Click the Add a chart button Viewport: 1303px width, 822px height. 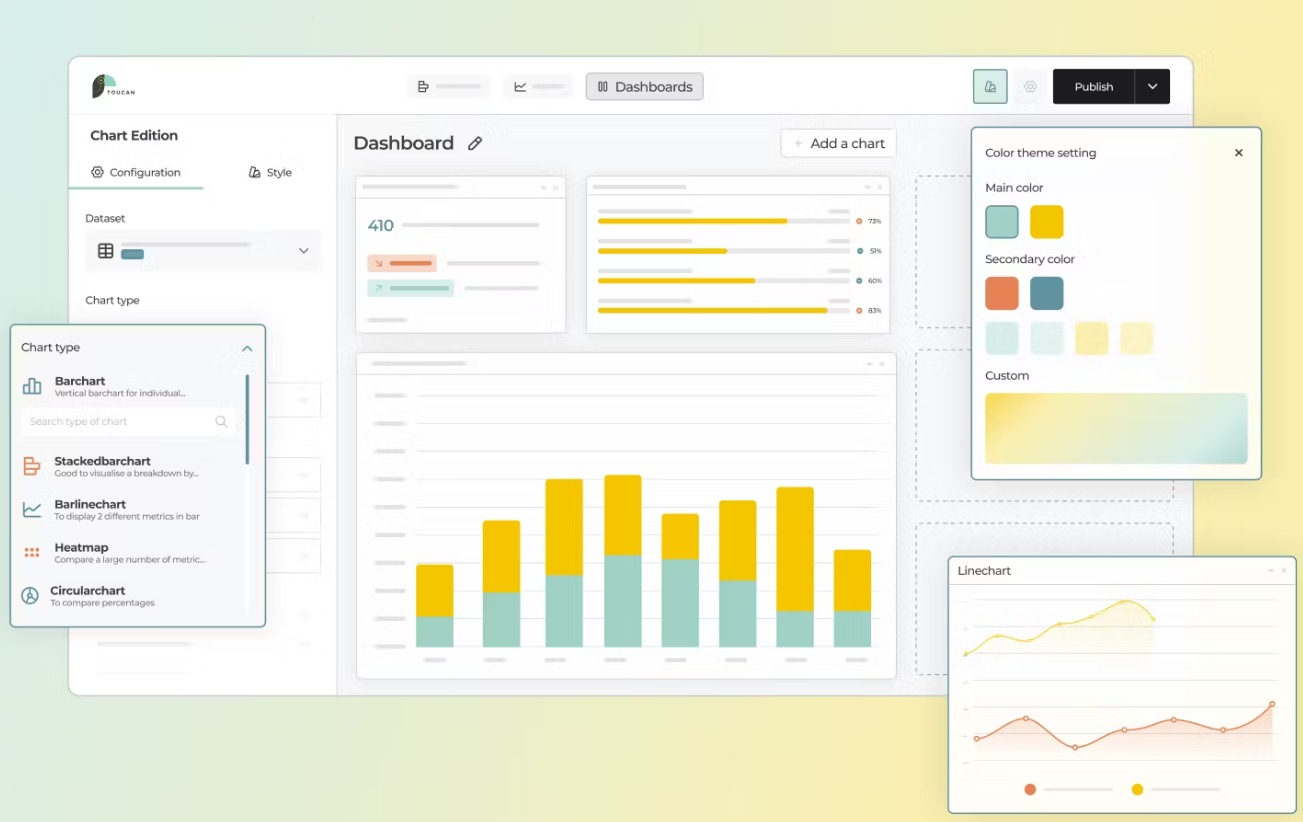tap(838, 143)
